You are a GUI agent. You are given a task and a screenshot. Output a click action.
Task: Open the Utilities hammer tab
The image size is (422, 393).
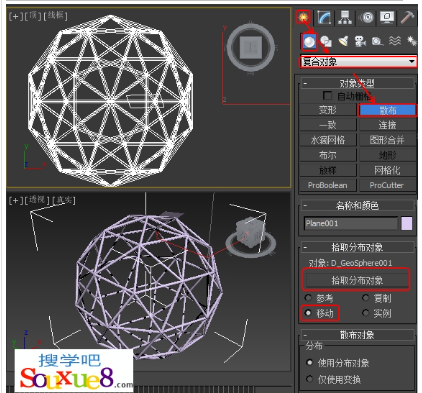pos(407,17)
